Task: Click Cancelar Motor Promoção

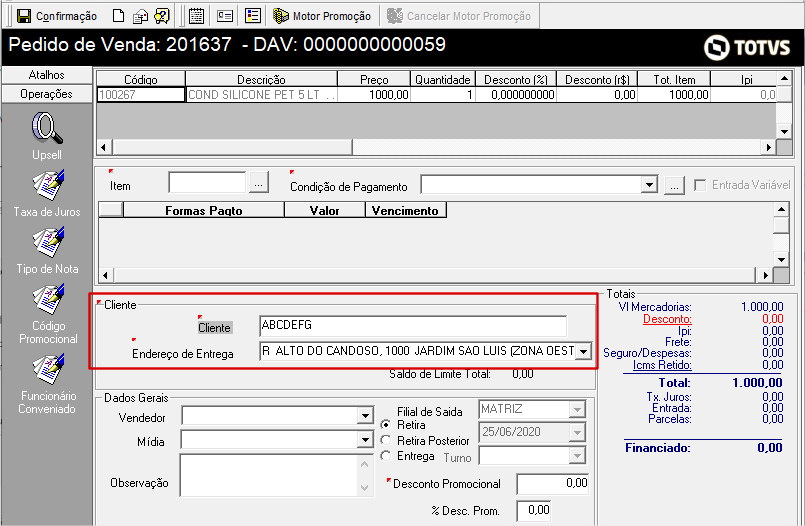Action: click(459, 16)
